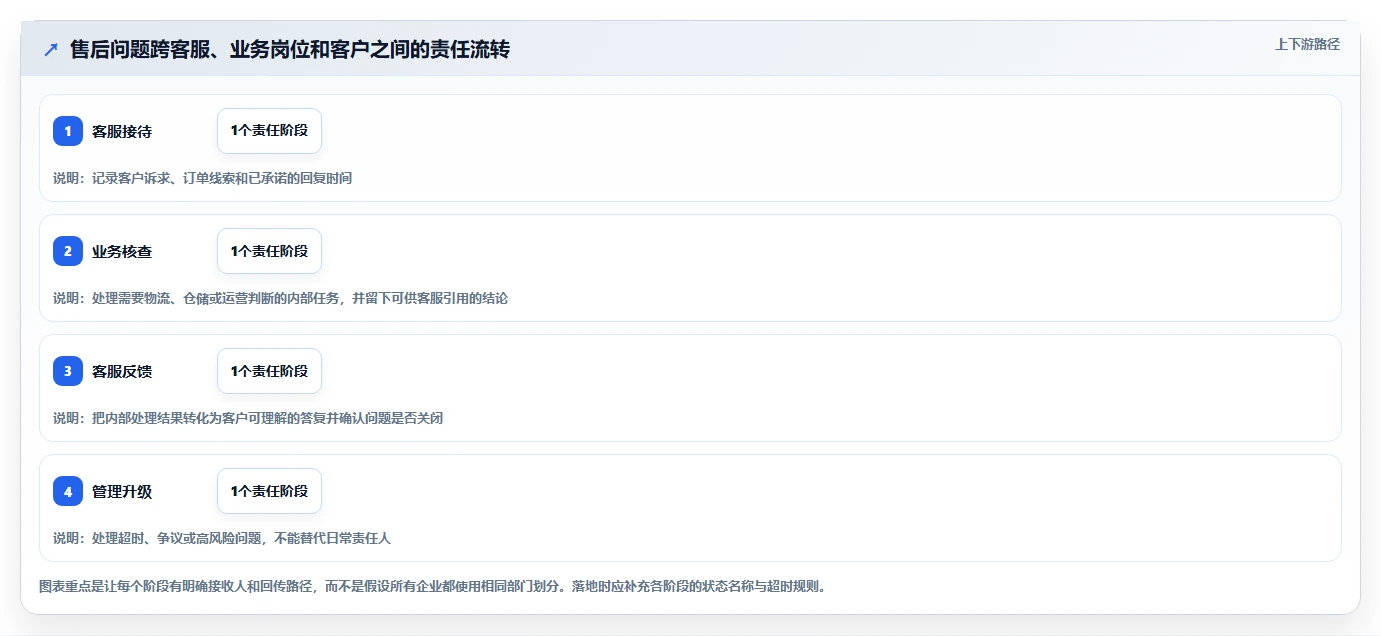Click the arrow icon beside the title
The height and width of the screenshot is (636, 1381).
(x=51, y=49)
